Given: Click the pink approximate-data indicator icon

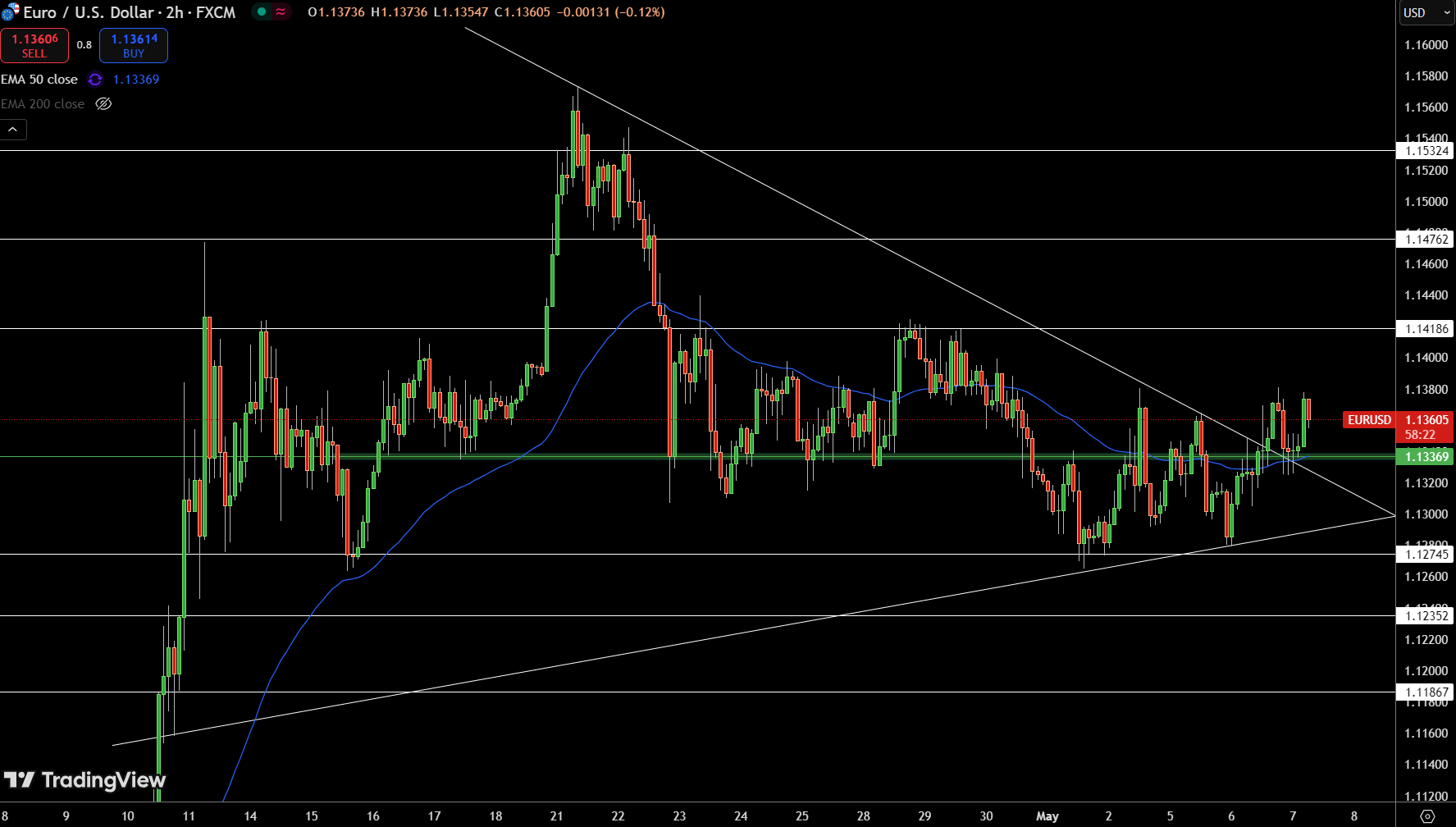Looking at the screenshot, I should pyautogui.click(x=281, y=12).
